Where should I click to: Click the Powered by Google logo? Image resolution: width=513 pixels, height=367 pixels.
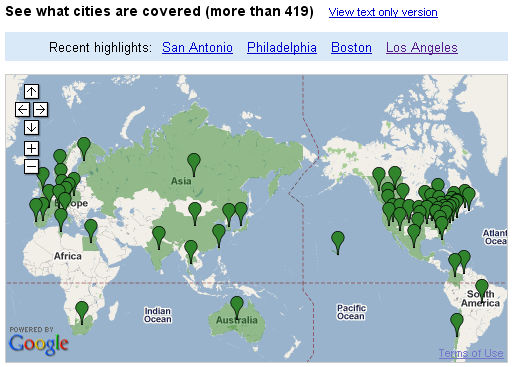tap(39, 340)
